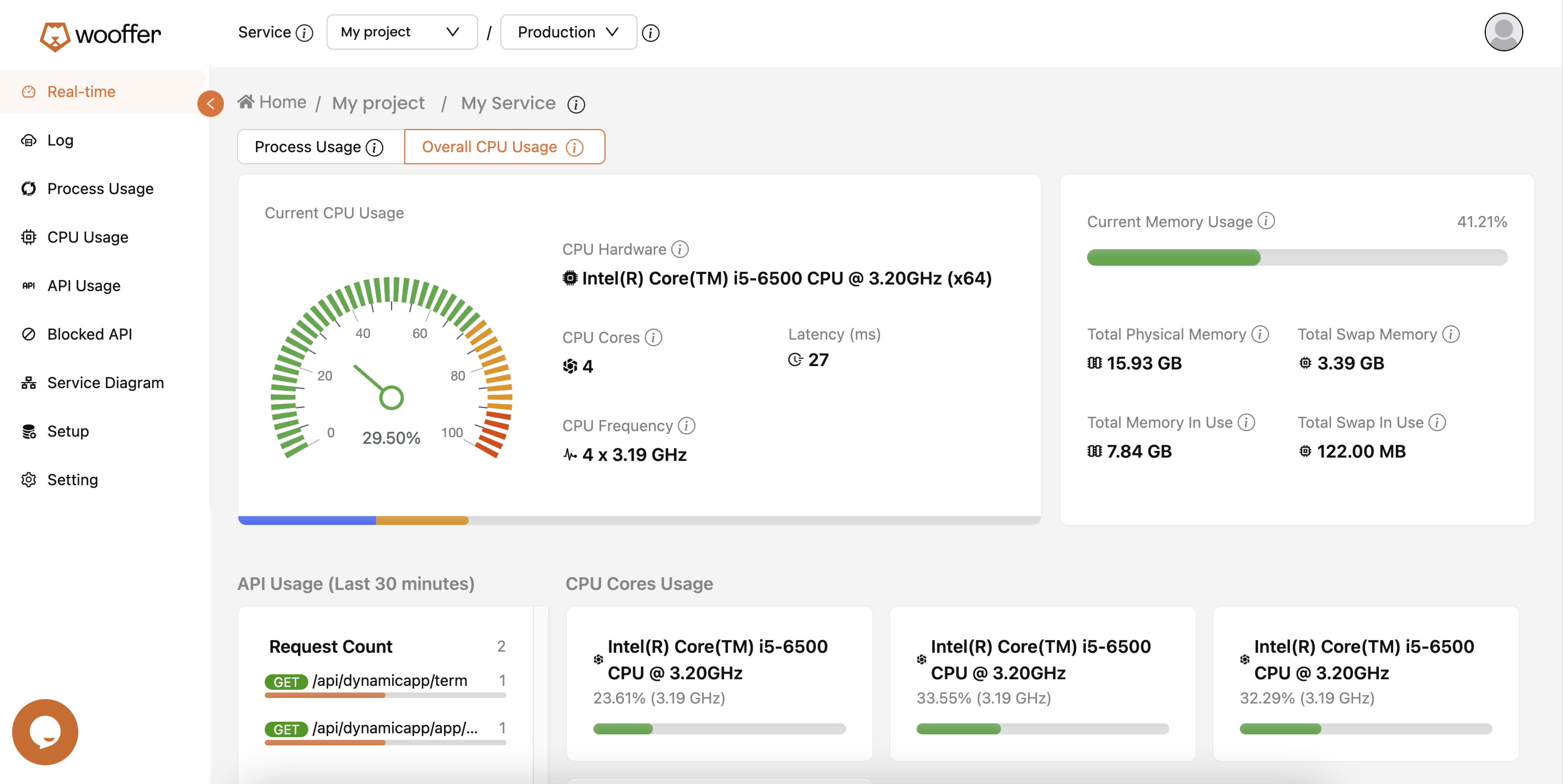
Task: Click the user profile avatar
Action: tap(1503, 32)
